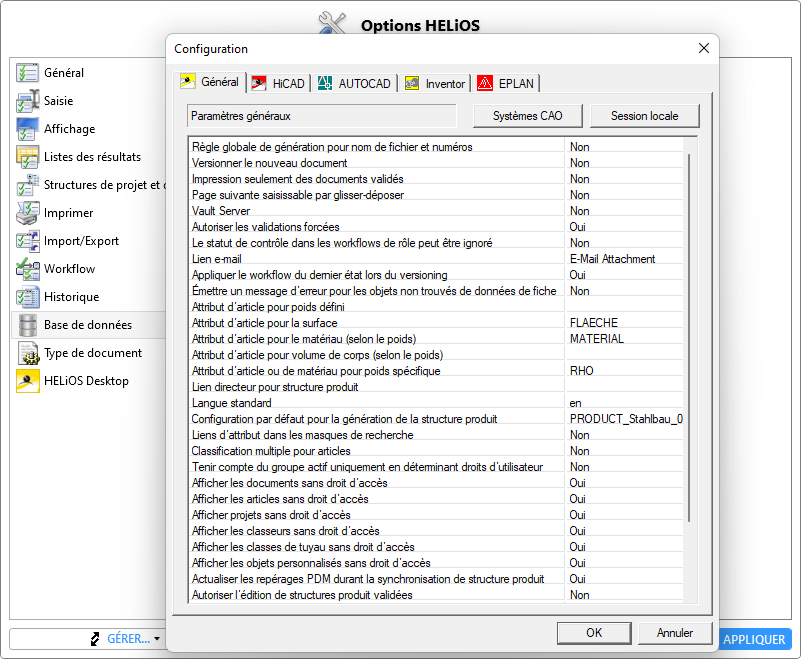Select Page suivante saisissable par glisser-déposer row
The height and width of the screenshot is (659, 801).
(x=435, y=195)
